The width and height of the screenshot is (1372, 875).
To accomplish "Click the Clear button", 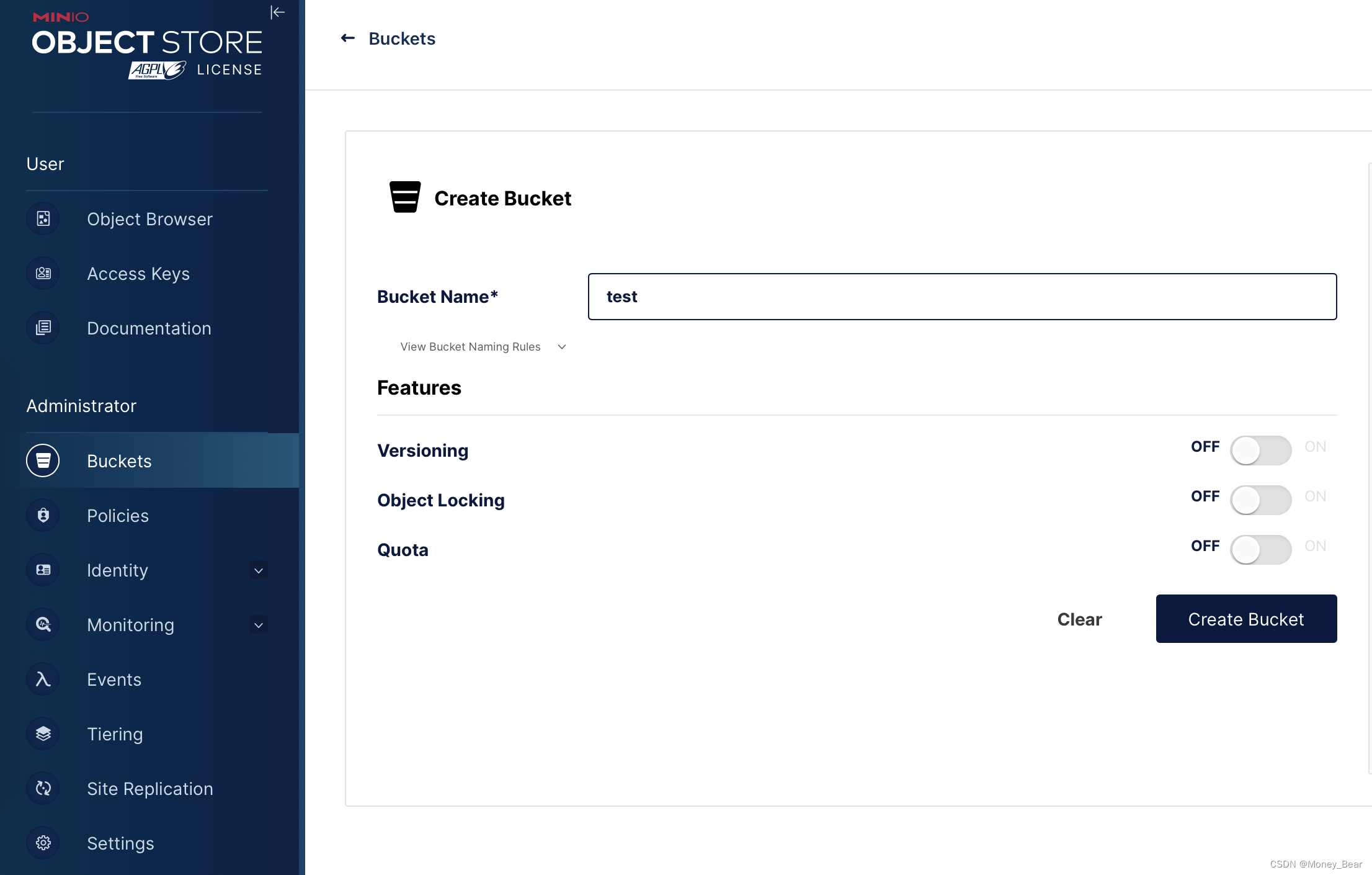I will (x=1079, y=619).
